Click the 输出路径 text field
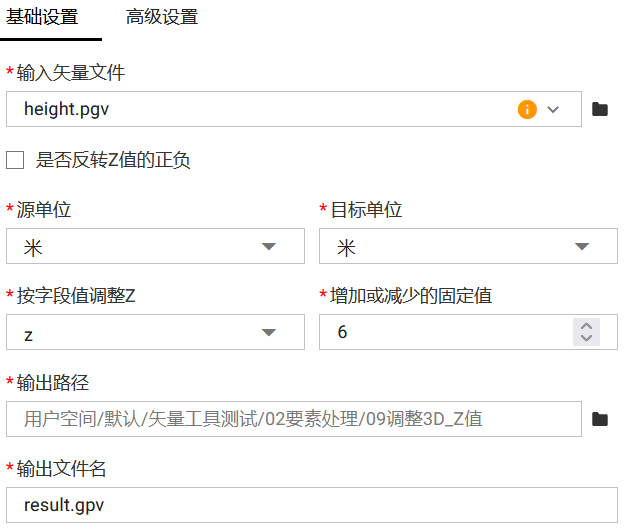The image size is (624, 529). 290,419
